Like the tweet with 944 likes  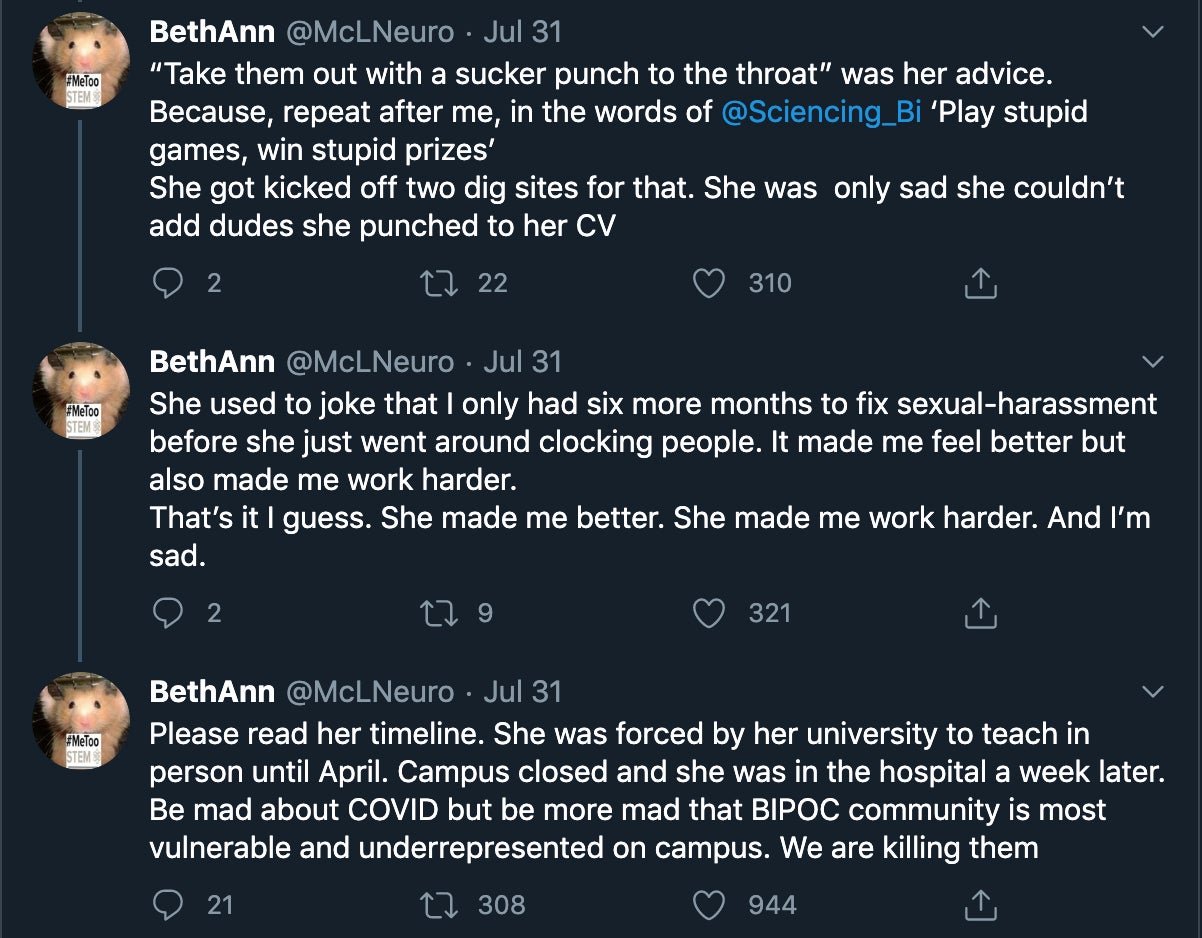tap(709, 906)
